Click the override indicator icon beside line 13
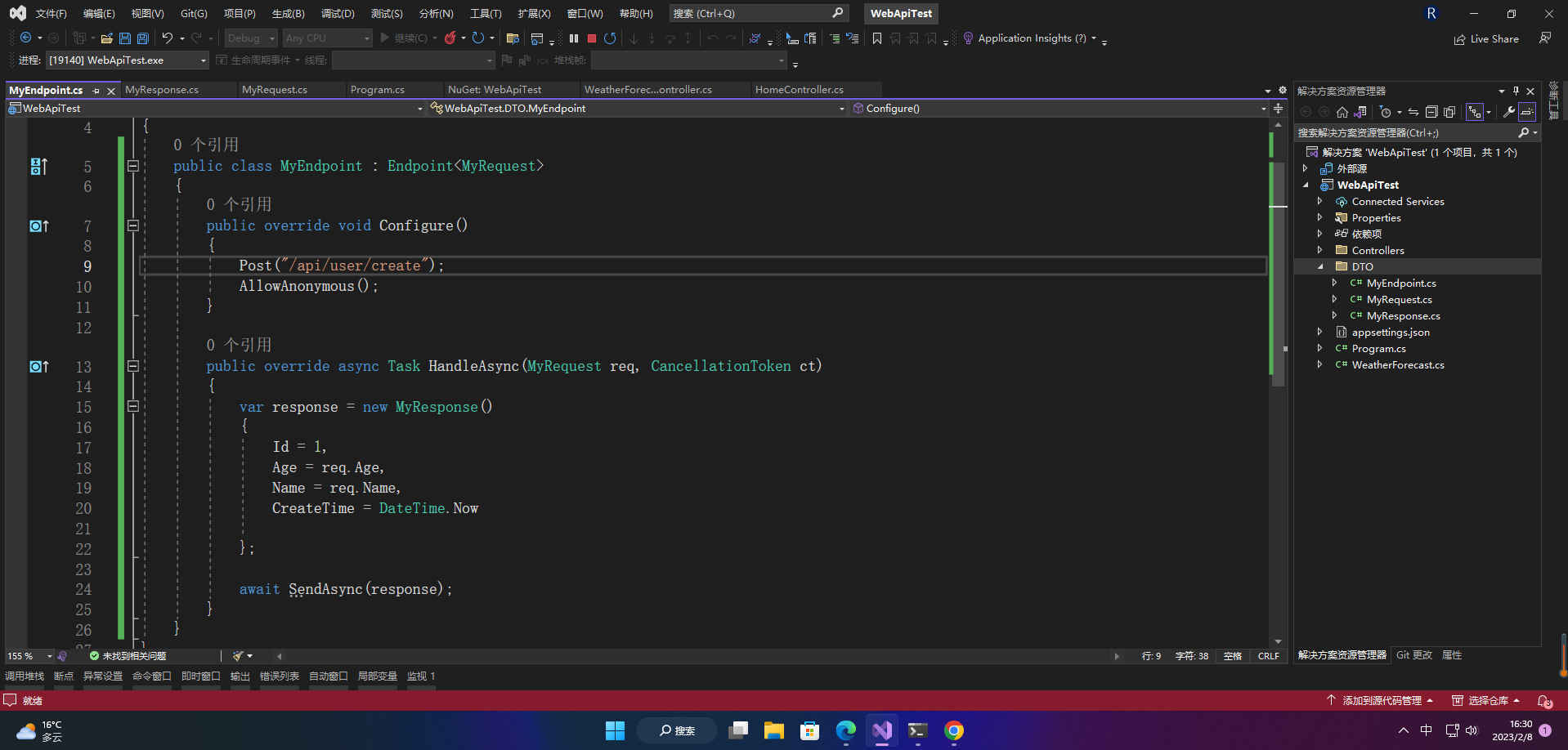 (x=39, y=367)
